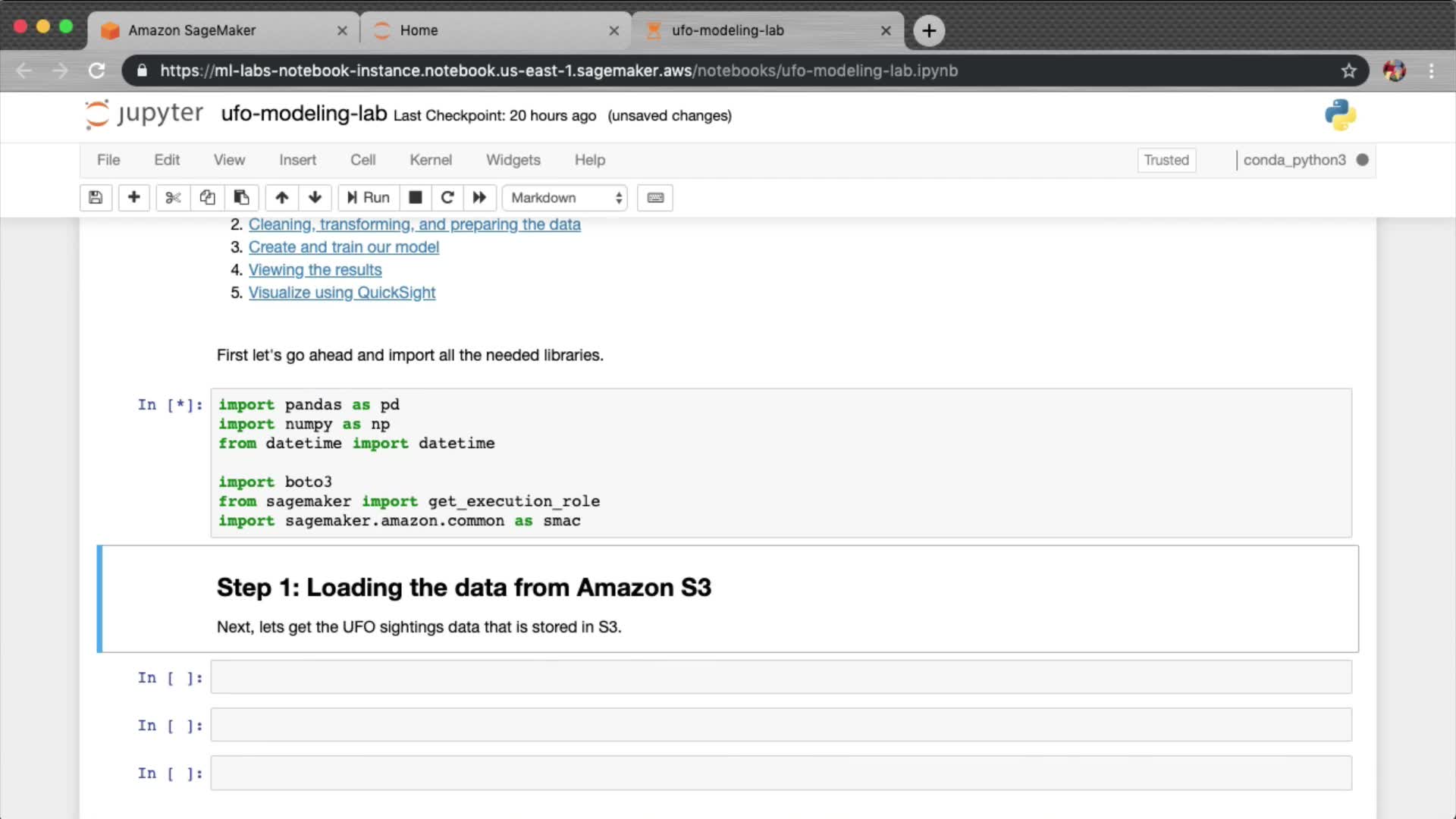Insert a cell below with the plus icon
The image size is (1456, 819).
[133, 198]
